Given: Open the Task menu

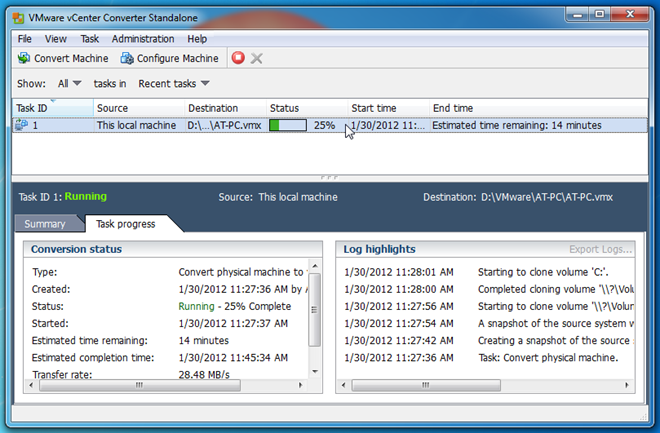Looking at the screenshot, I should [89, 39].
